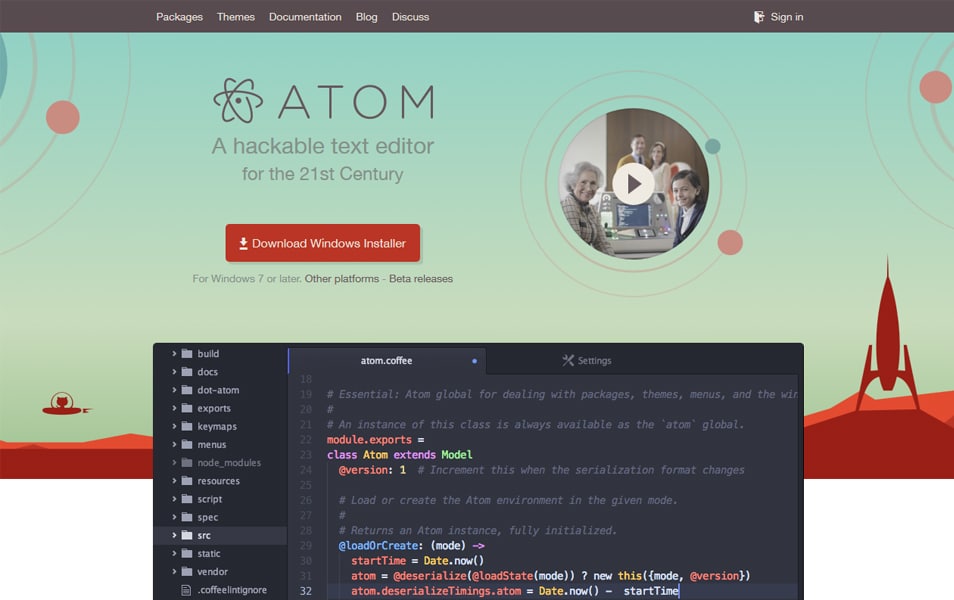Select the node_modules folder name
The height and width of the screenshot is (600, 954).
(x=229, y=463)
